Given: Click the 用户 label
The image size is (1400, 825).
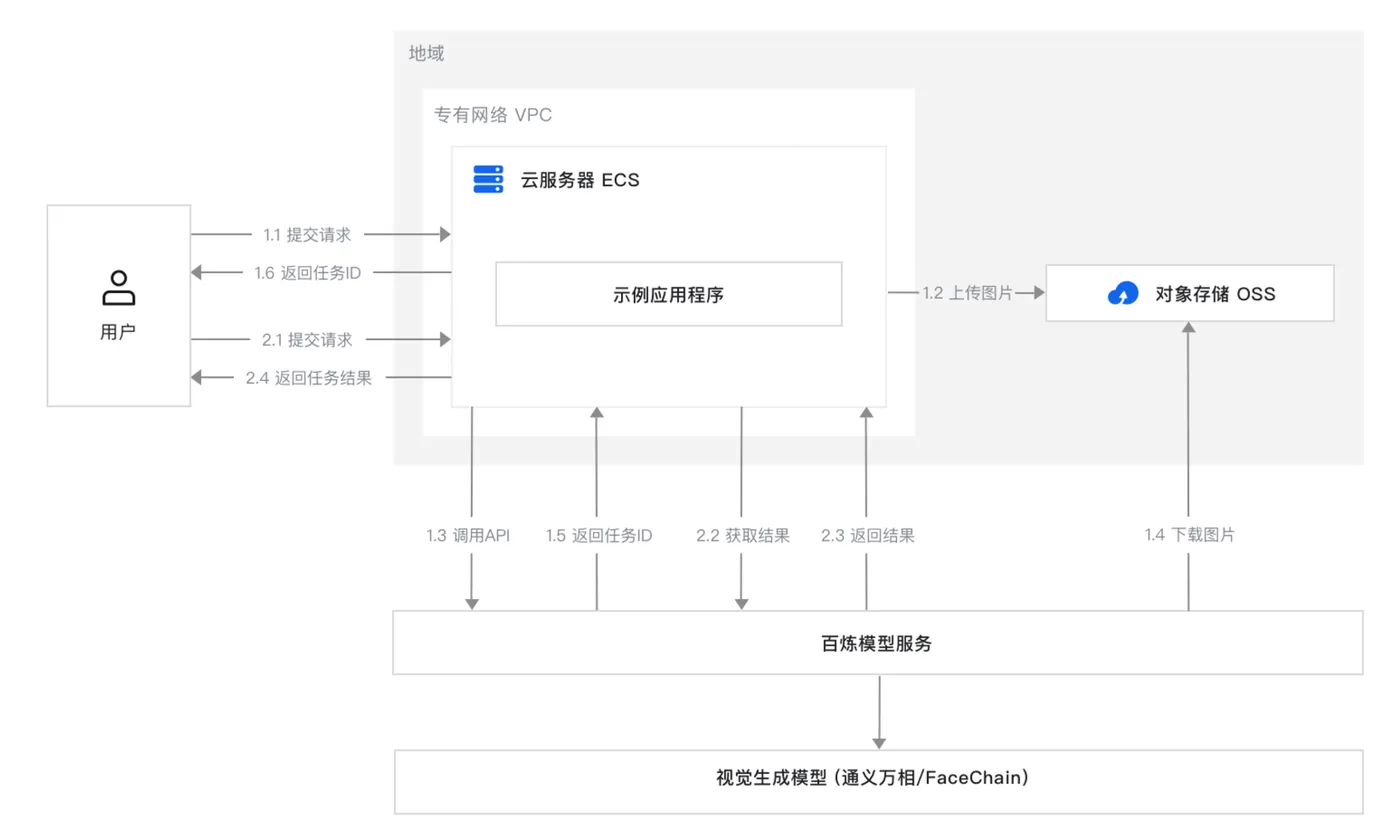Looking at the screenshot, I should tap(118, 333).
